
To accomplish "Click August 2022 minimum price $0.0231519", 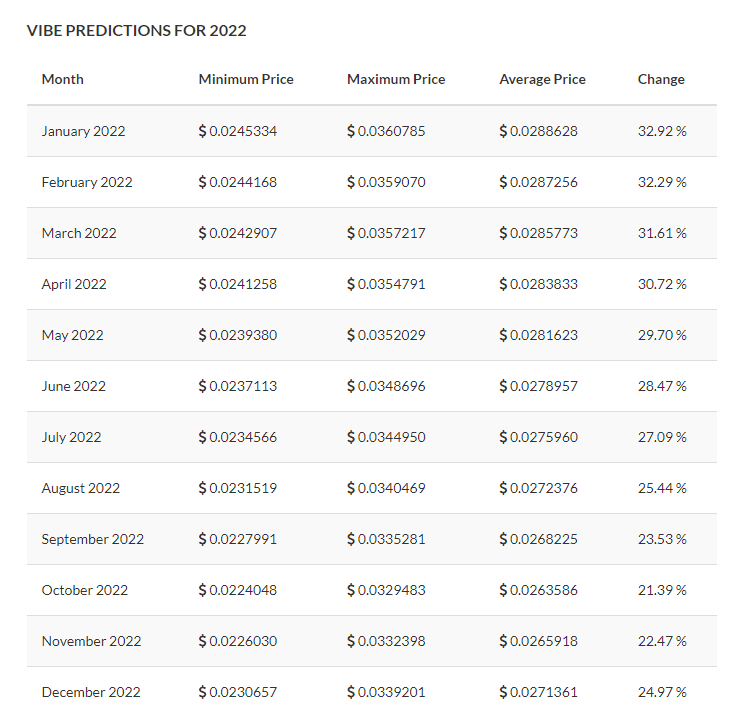I will pyautogui.click(x=238, y=488).
